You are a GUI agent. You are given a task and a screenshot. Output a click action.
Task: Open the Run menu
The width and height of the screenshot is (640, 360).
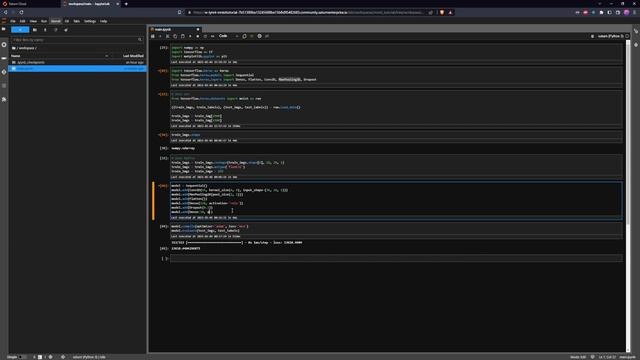[44, 21]
